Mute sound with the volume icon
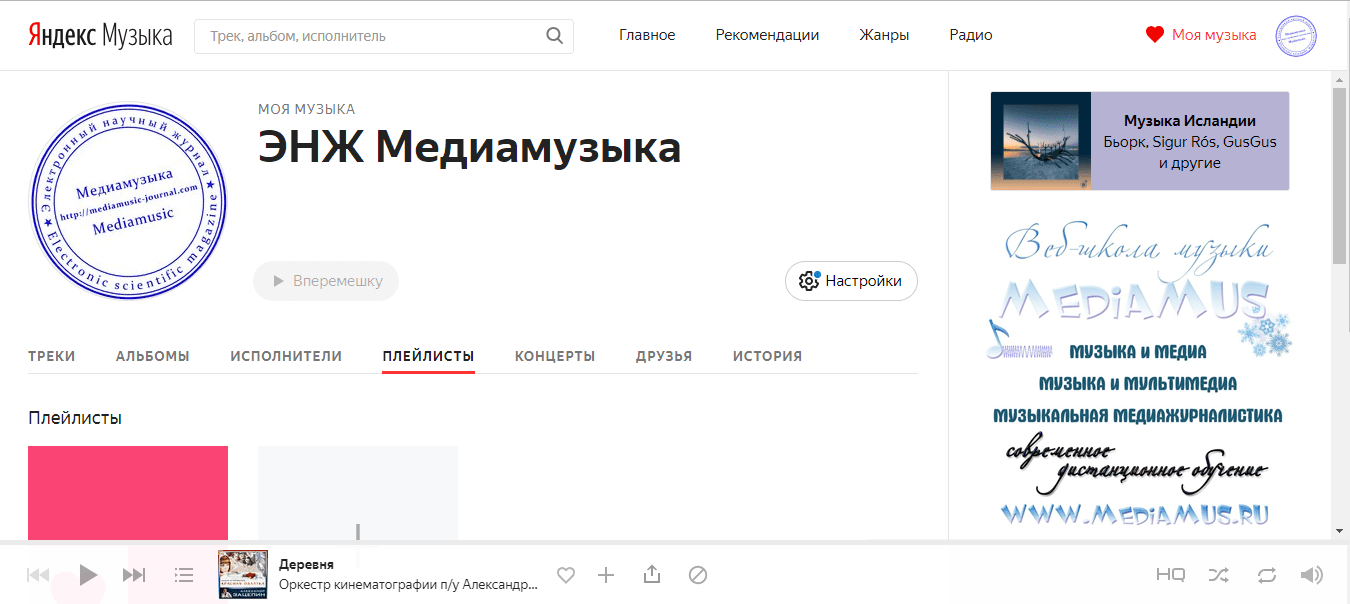1350x604 pixels. tap(1311, 575)
